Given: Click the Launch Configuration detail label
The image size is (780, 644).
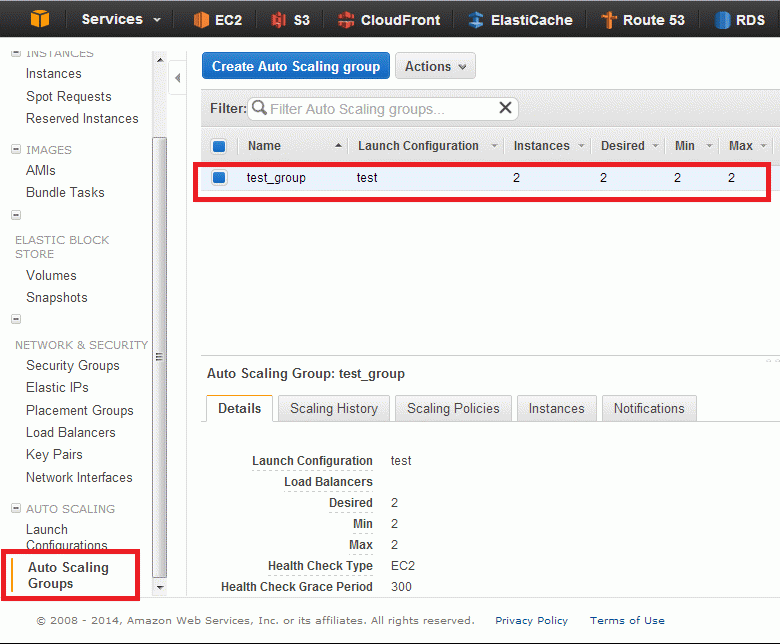Looking at the screenshot, I should (312, 461).
